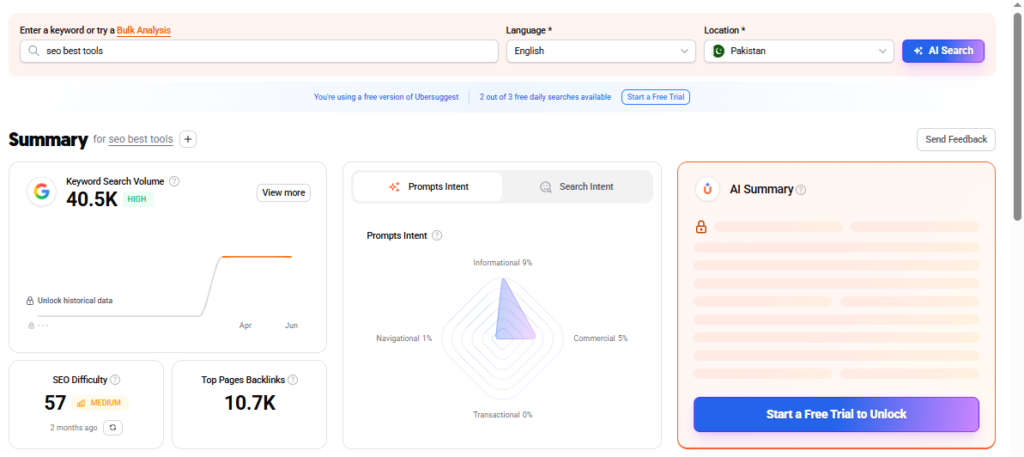Click the SEO difficulty score 57
1024x457 pixels.
point(56,403)
